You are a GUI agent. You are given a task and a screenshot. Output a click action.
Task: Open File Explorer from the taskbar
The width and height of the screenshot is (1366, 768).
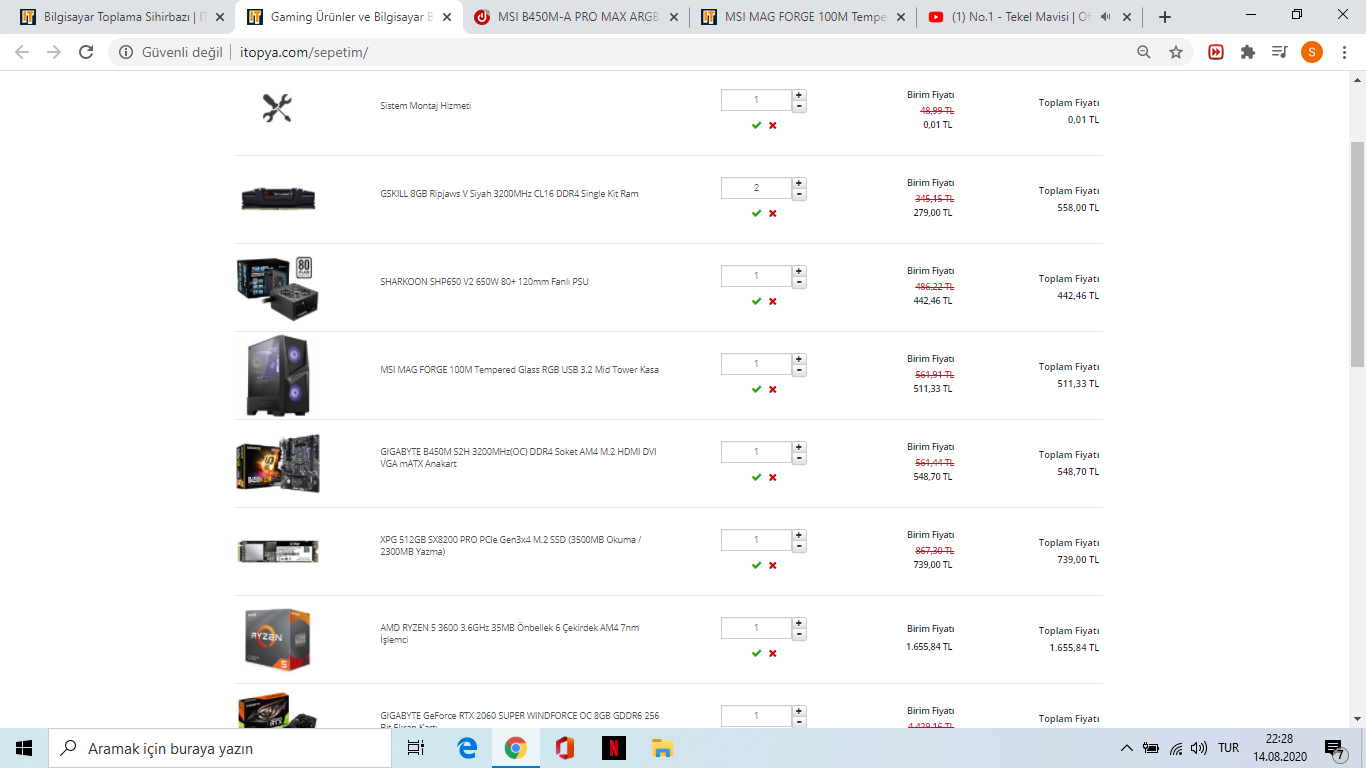(662, 748)
